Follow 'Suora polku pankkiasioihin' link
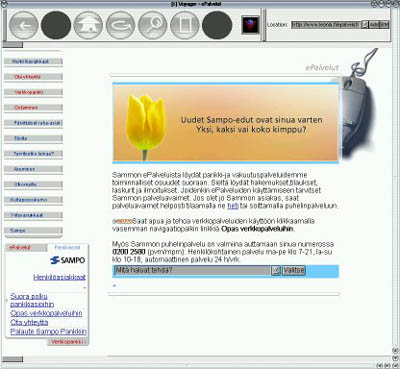This screenshot has height=369, width=400. point(32,300)
